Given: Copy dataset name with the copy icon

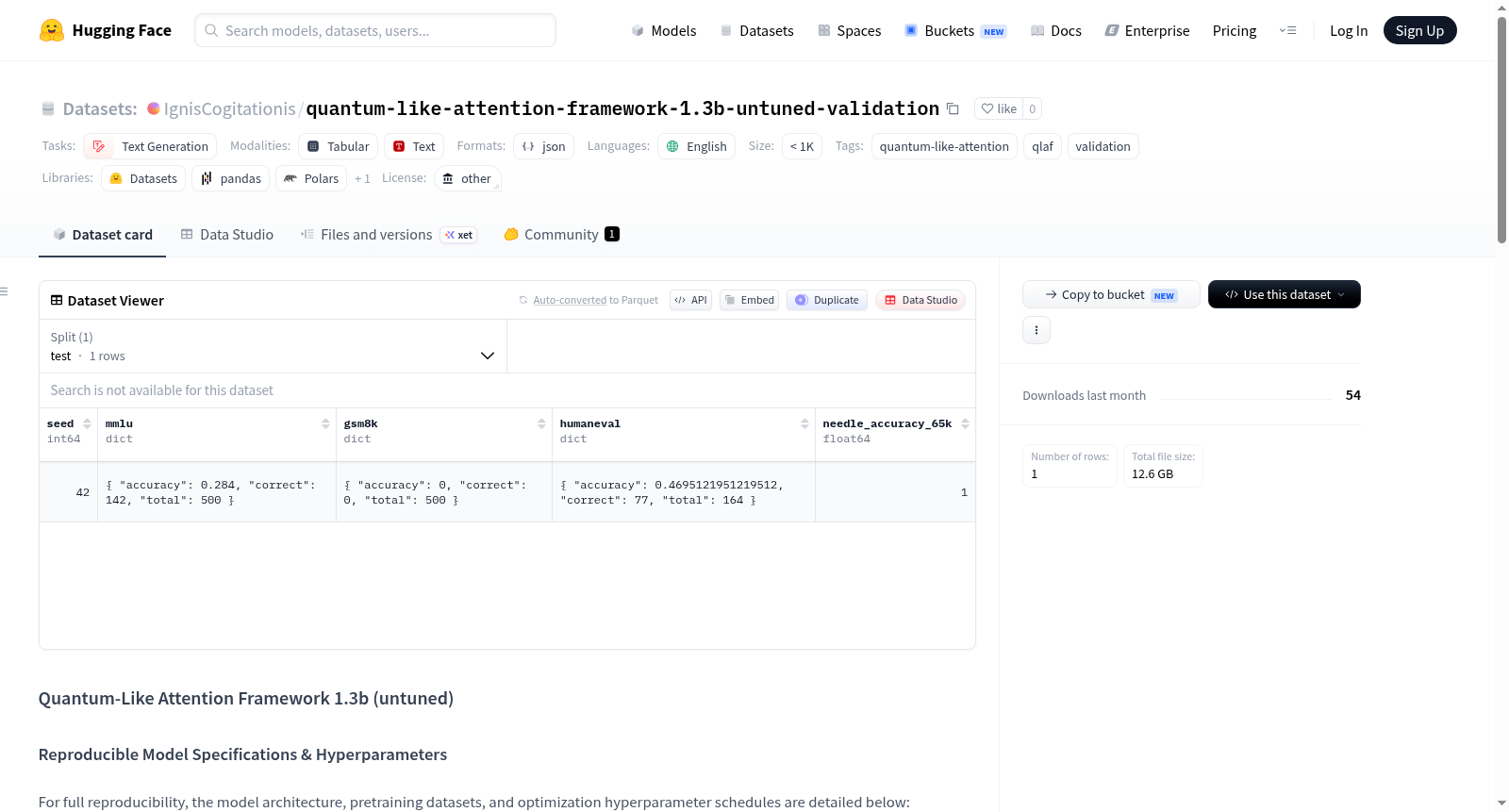Looking at the screenshot, I should pos(953,108).
